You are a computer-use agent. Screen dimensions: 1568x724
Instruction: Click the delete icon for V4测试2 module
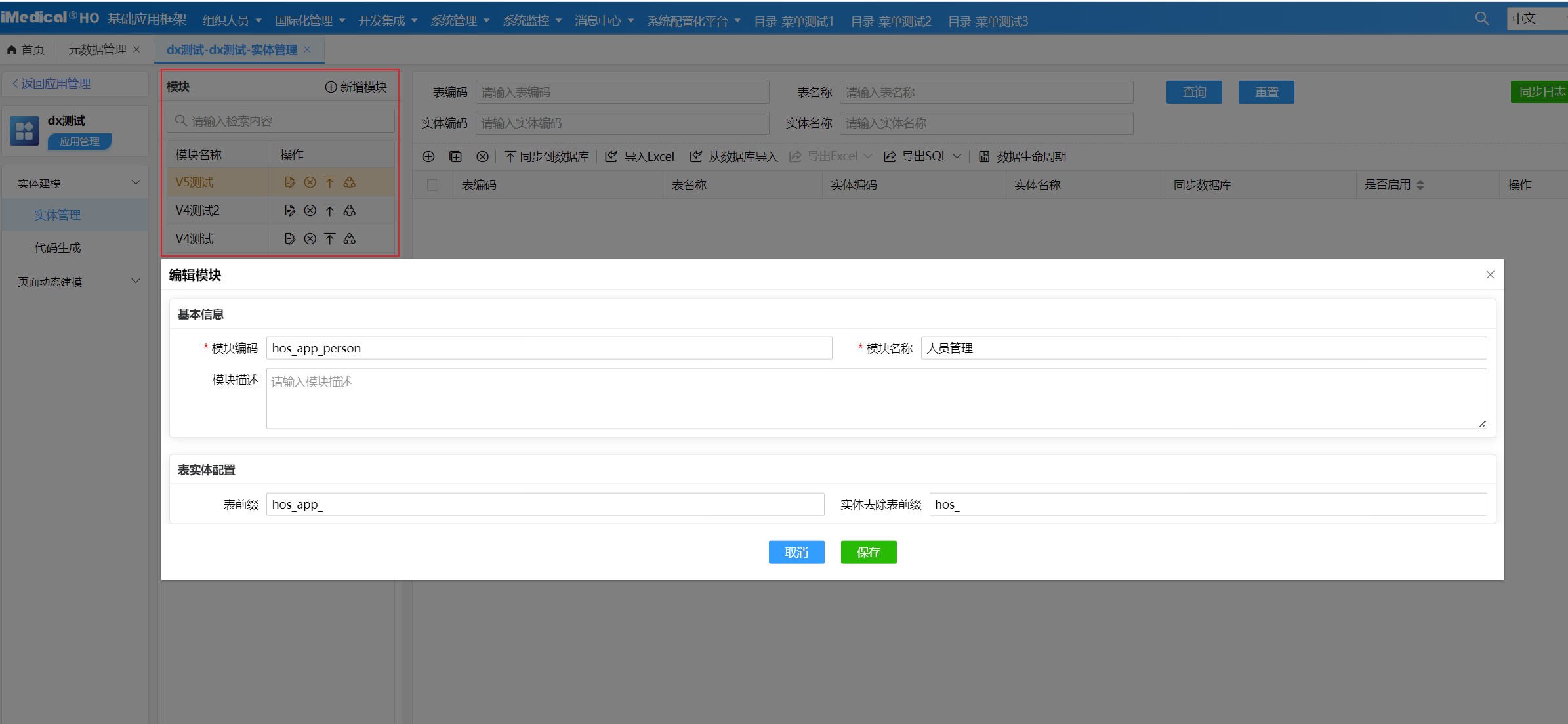click(310, 211)
